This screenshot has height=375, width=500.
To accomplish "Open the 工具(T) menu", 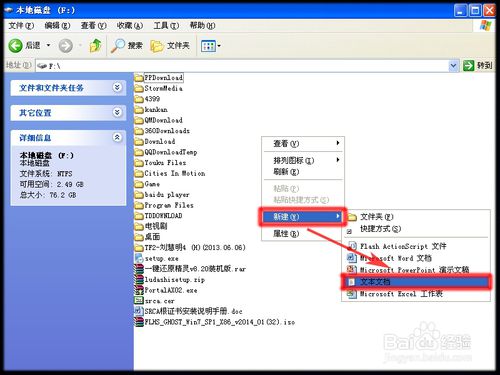I will [x=166, y=25].
